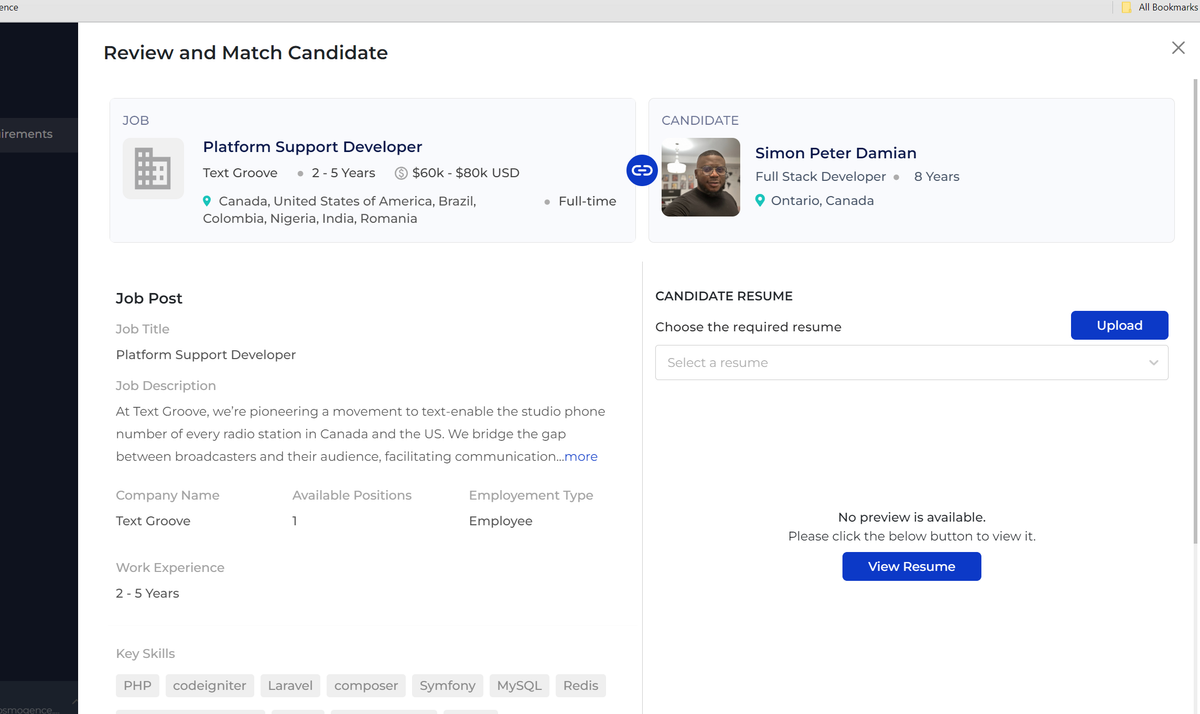Click the company building icon

(153, 168)
